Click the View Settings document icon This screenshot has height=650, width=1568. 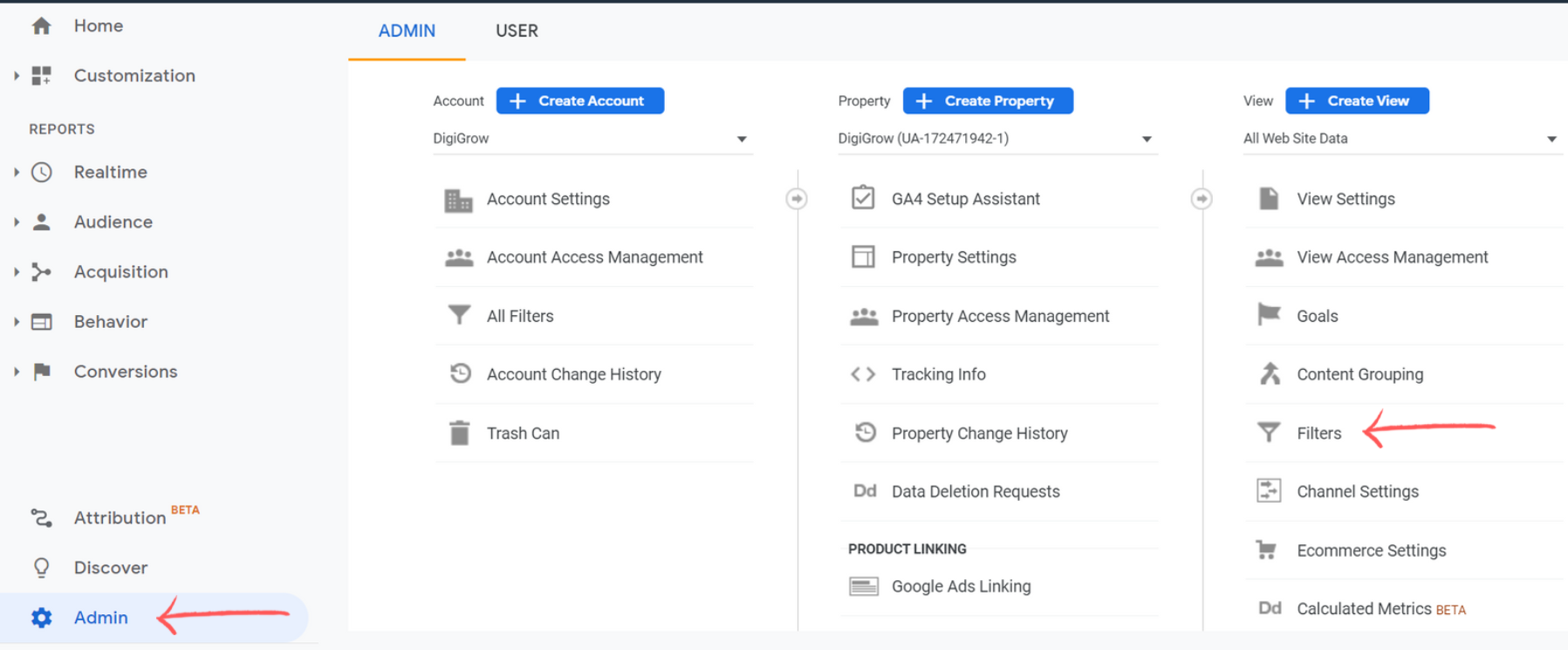click(1269, 198)
